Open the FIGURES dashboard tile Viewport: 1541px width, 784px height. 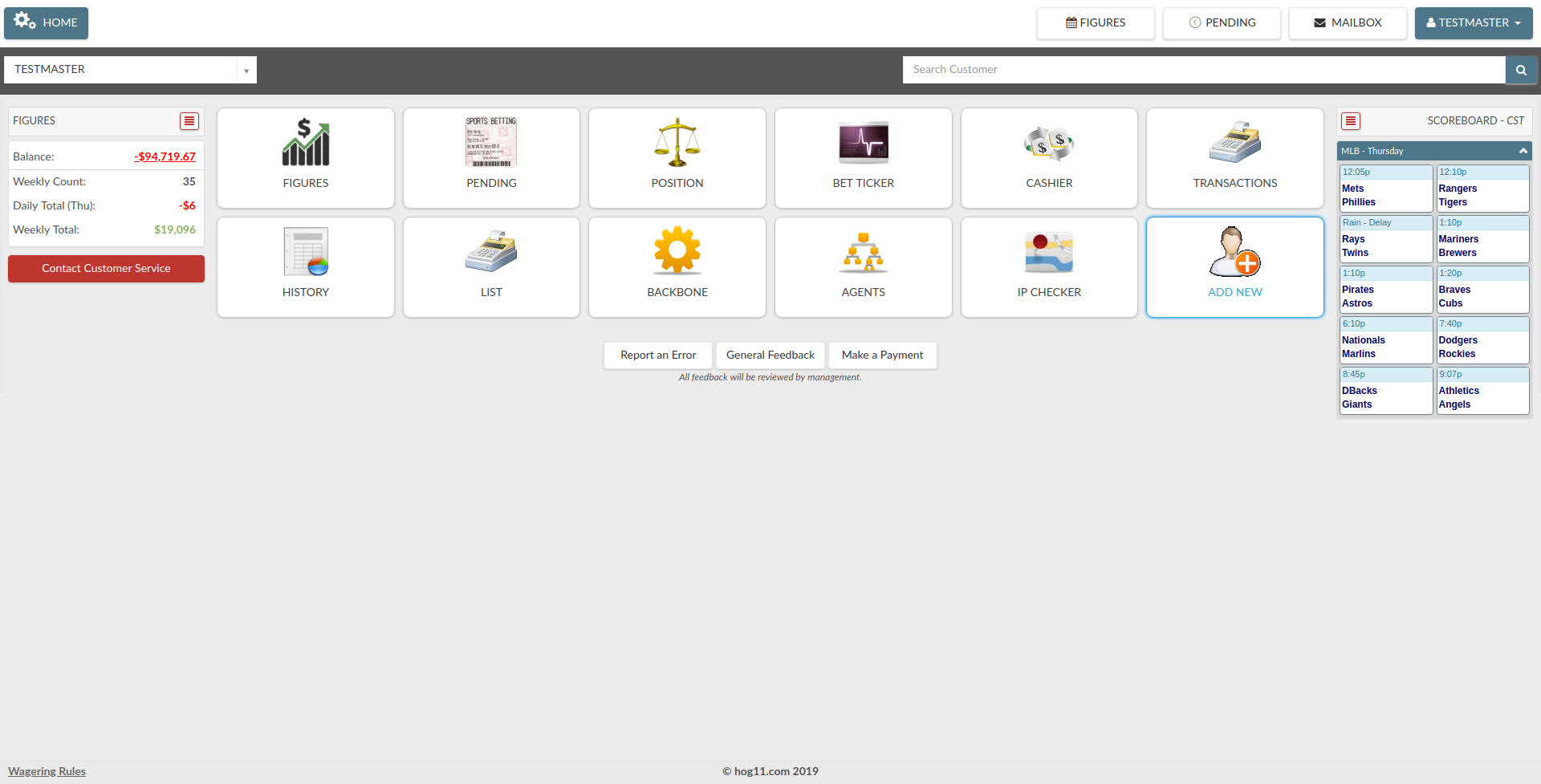(x=305, y=157)
